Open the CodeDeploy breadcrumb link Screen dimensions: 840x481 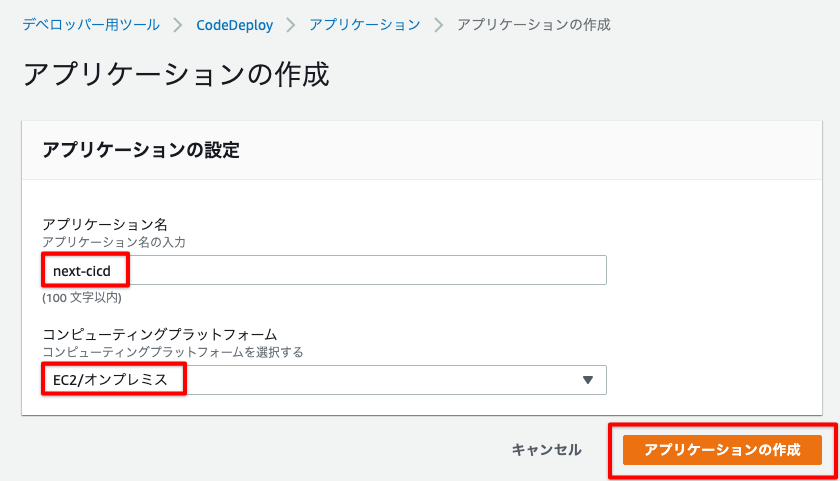(x=233, y=24)
